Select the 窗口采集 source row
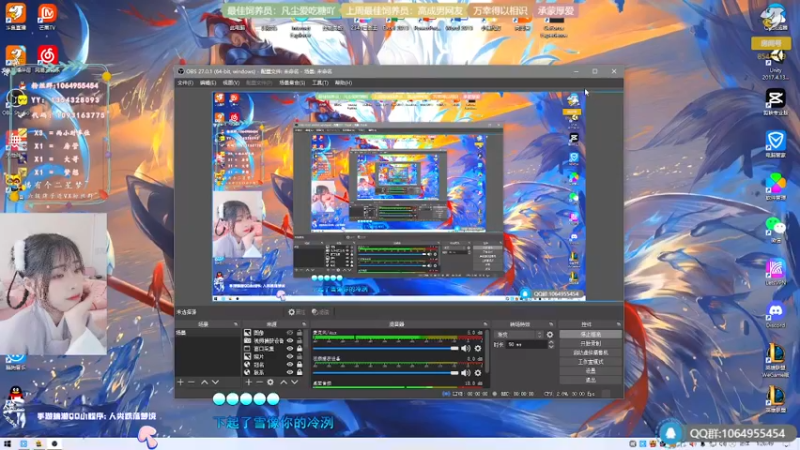Image resolution: width=800 pixels, height=450 pixels. point(273,348)
